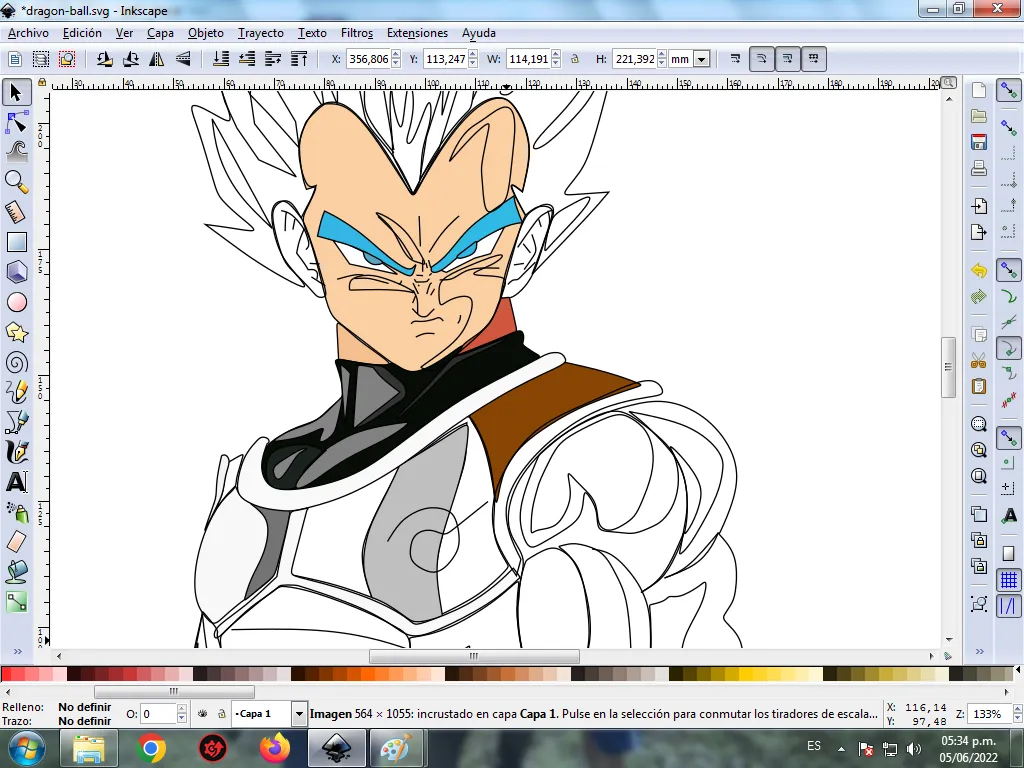Screen dimensions: 1024x768
Task: Open the Archivo menu
Action: (28, 33)
